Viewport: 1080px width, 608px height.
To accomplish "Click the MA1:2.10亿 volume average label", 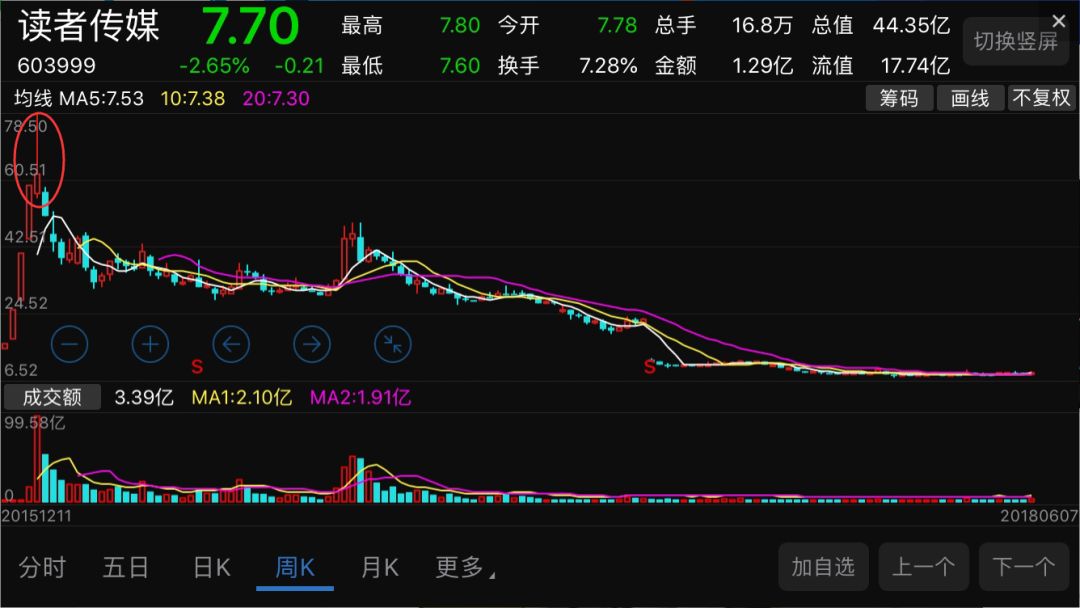I will tap(242, 397).
